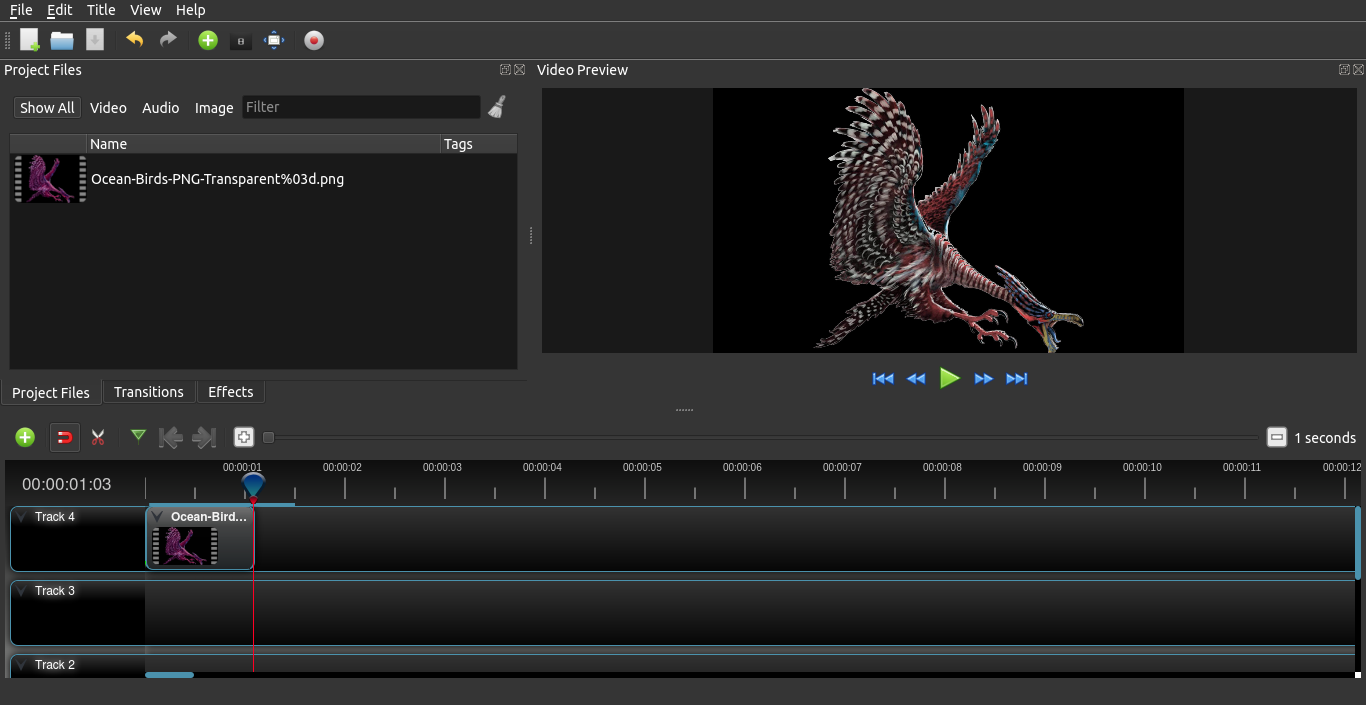Select the Show All filter button
This screenshot has width=1366, height=705.
47,108
